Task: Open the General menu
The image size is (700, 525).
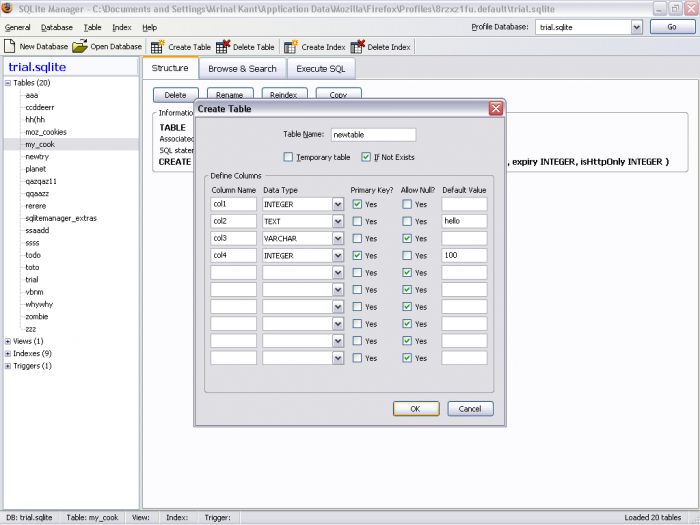Action: pyautogui.click(x=17, y=28)
